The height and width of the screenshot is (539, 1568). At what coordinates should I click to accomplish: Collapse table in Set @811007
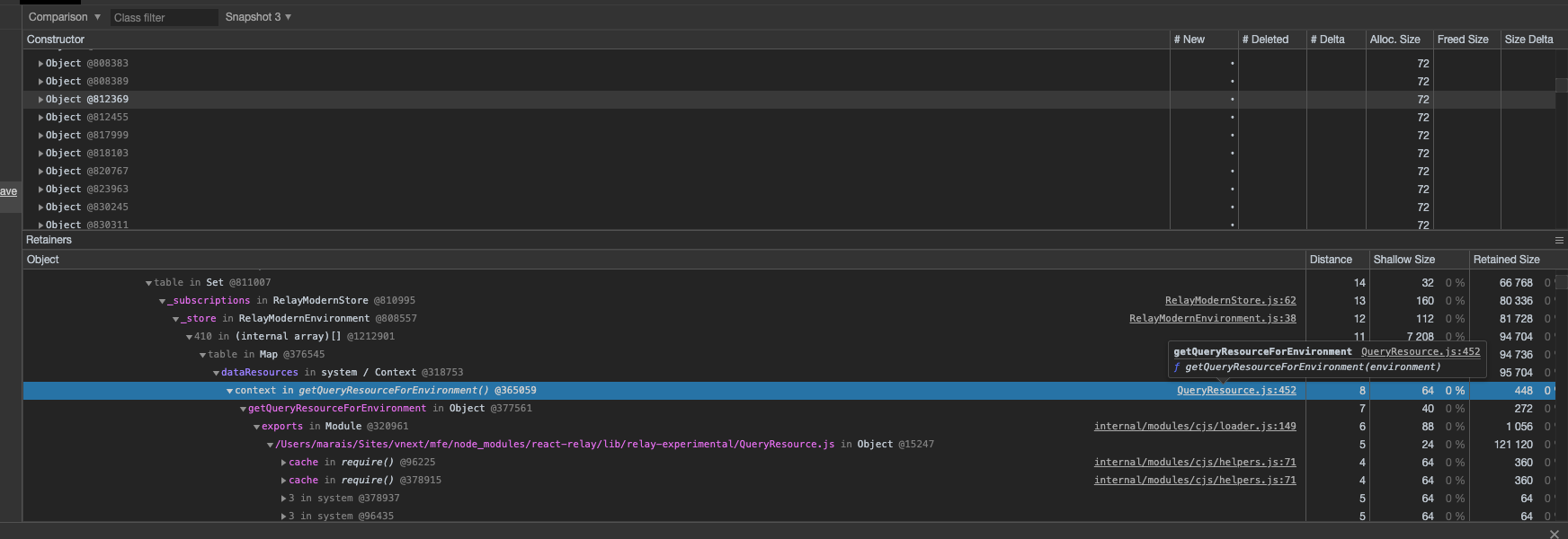[148, 283]
